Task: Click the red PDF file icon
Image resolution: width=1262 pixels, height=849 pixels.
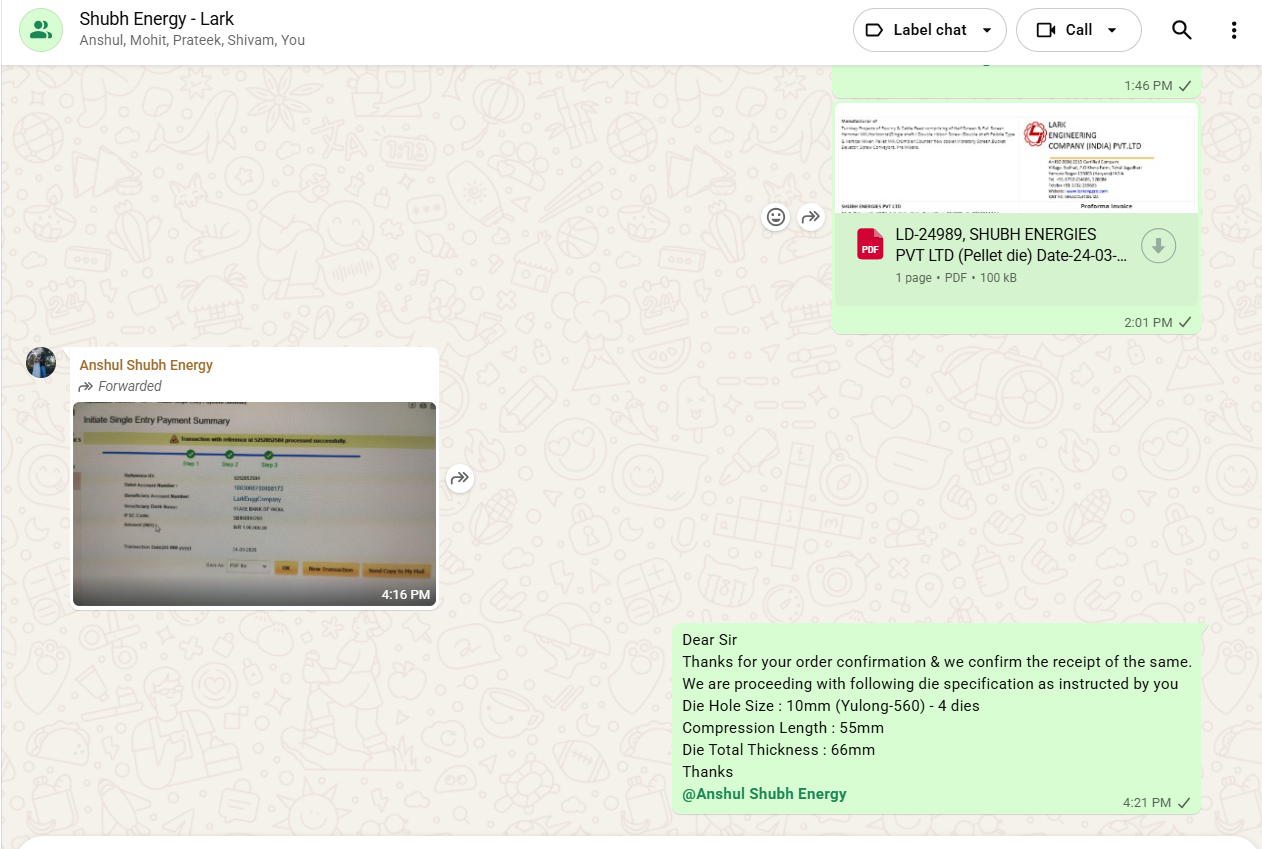Action: point(870,245)
